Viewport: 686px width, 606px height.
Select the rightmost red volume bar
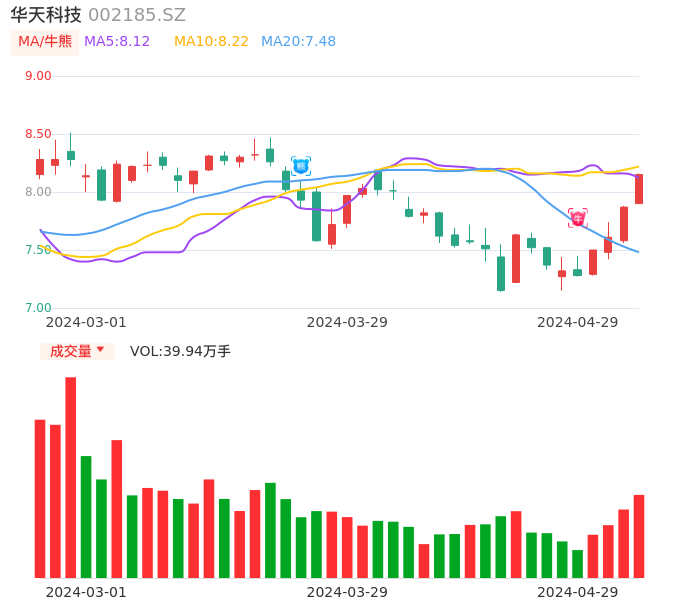[639, 536]
